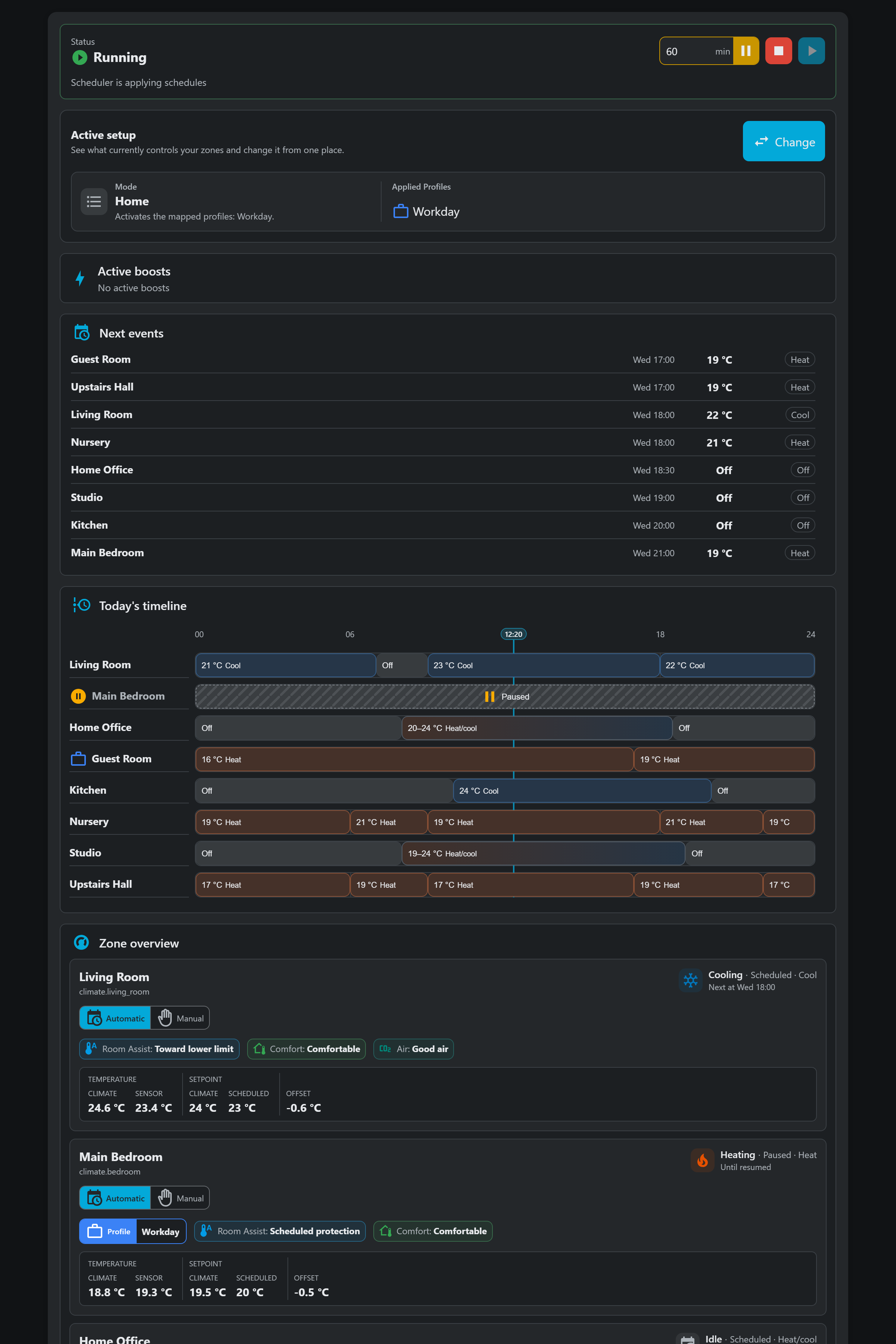Click the Next events calendar icon
The image size is (896, 1344).
[x=82, y=333]
